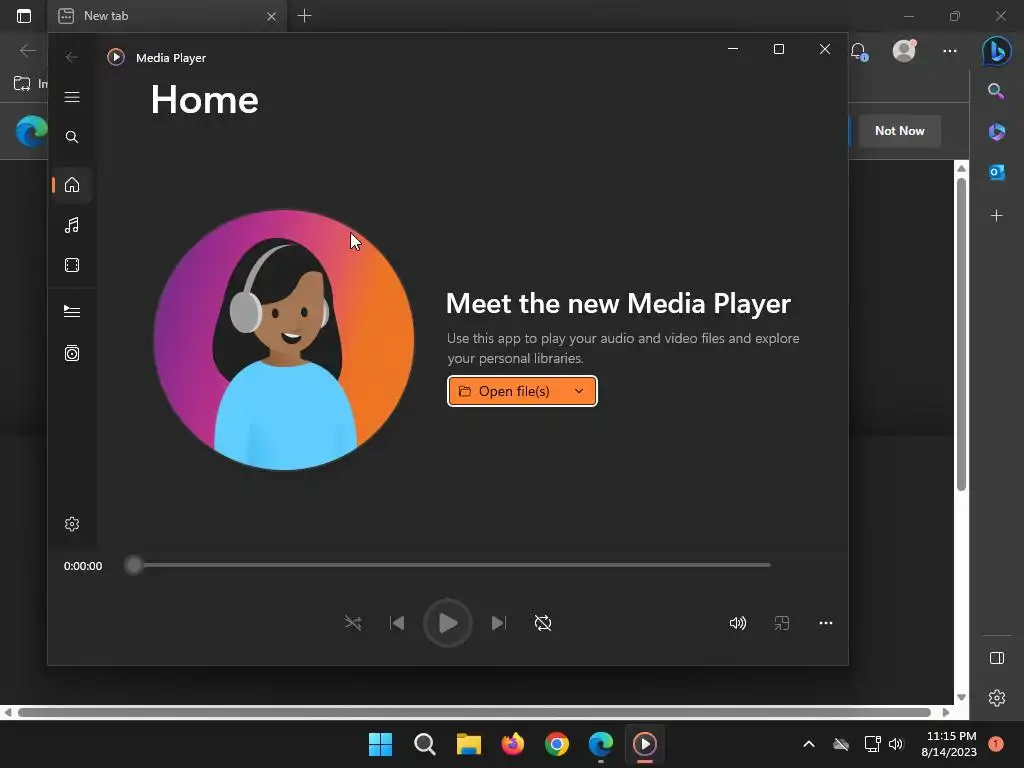This screenshot has height=768, width=1024.
Task: Click the playback seek slider thumb
Action: click(x=134, y=565)
